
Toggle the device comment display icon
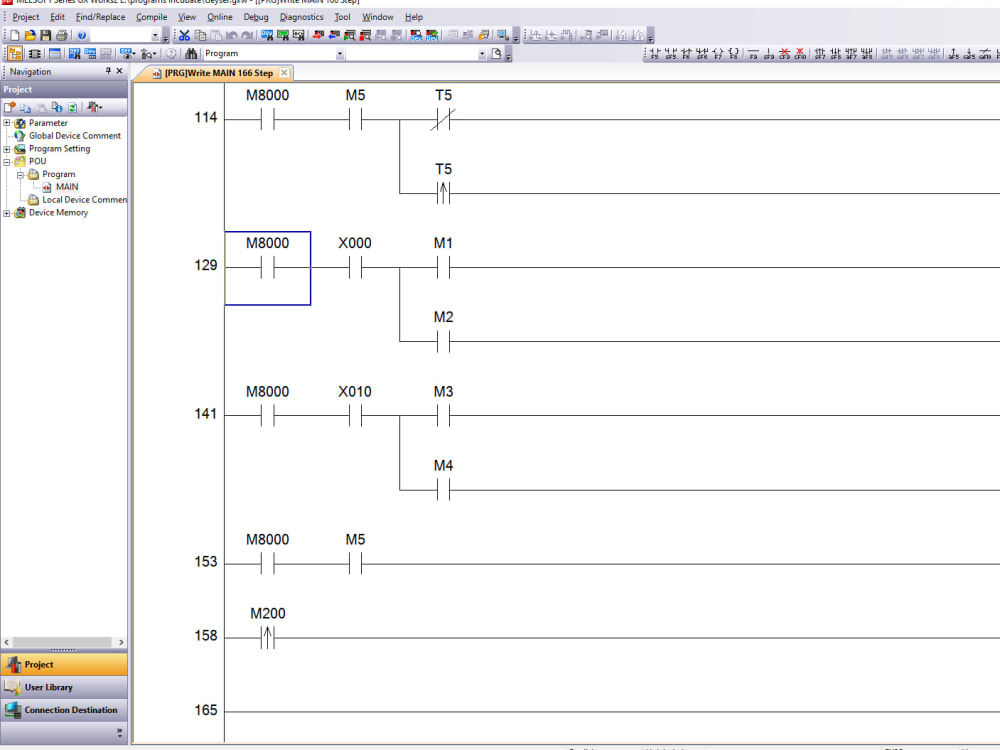click(127, 52)
